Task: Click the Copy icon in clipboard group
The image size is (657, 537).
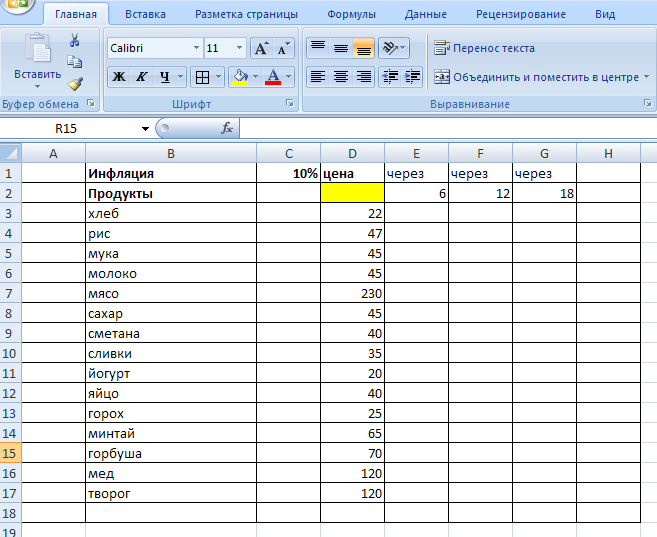Action: click(x=74, y=62)
